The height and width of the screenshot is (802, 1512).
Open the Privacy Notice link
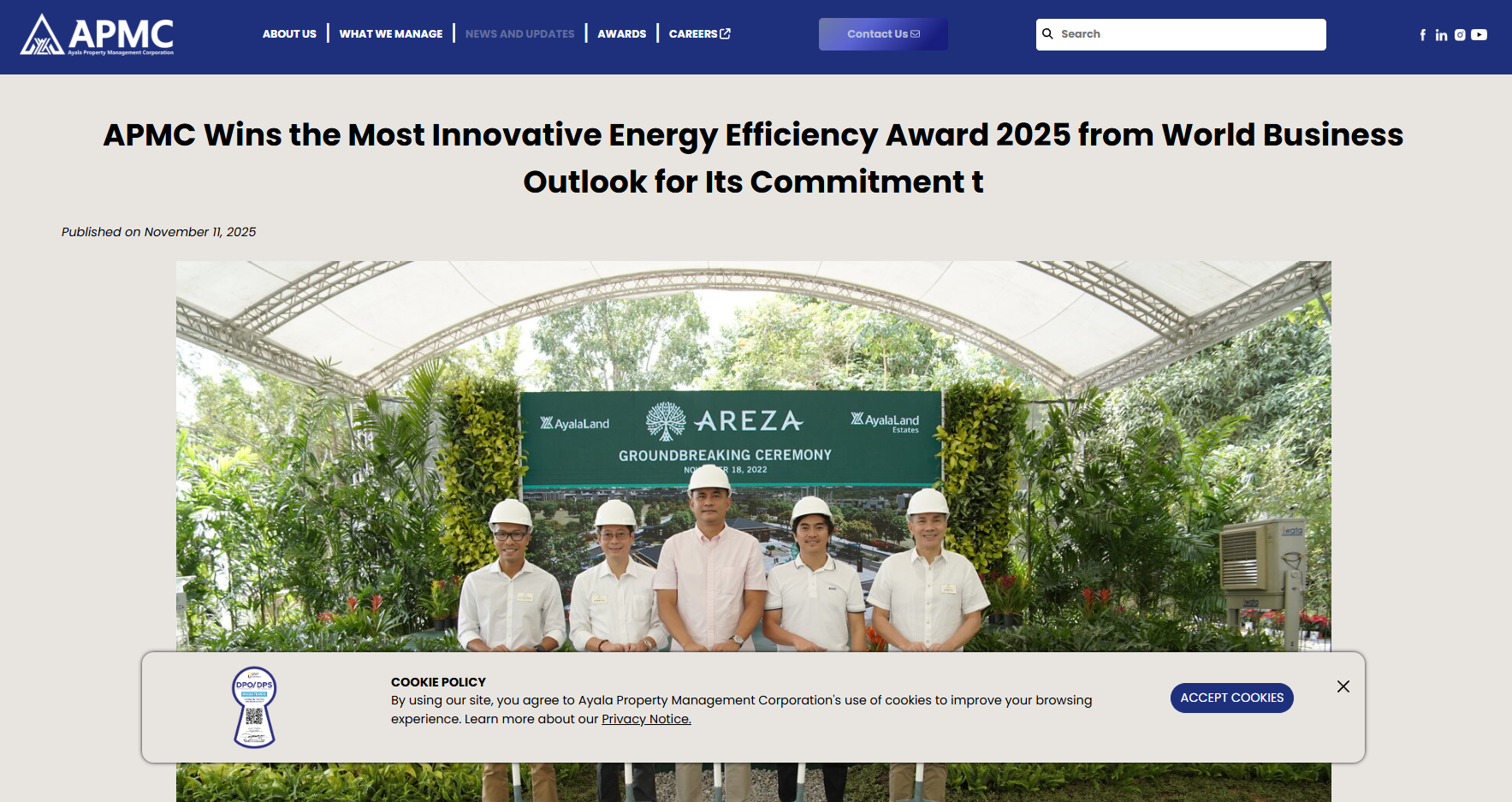pos(645,719)
